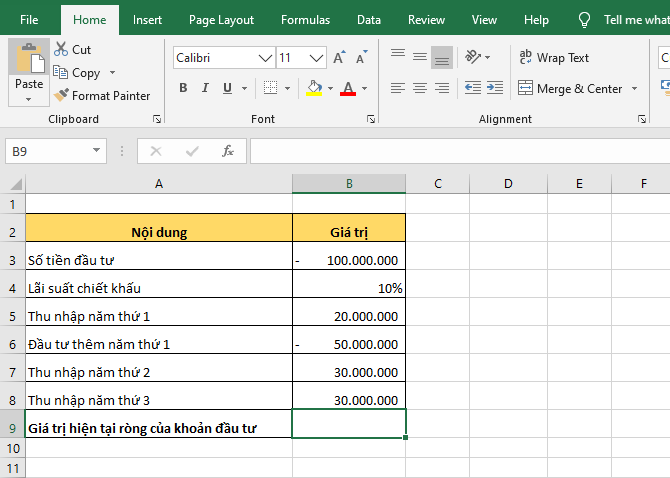Expand the font size 11 dropdown

pyautogui.click(x=317, y=58)
